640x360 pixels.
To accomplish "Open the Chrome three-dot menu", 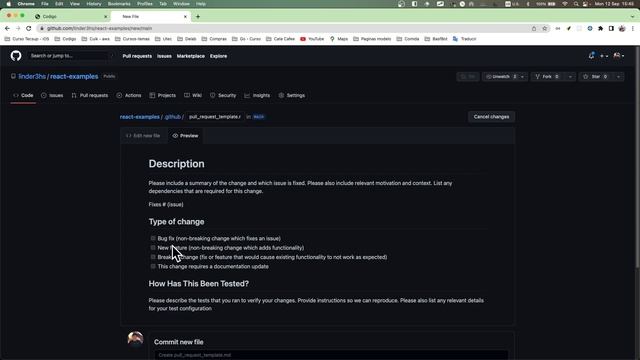I will pos(633,28).
